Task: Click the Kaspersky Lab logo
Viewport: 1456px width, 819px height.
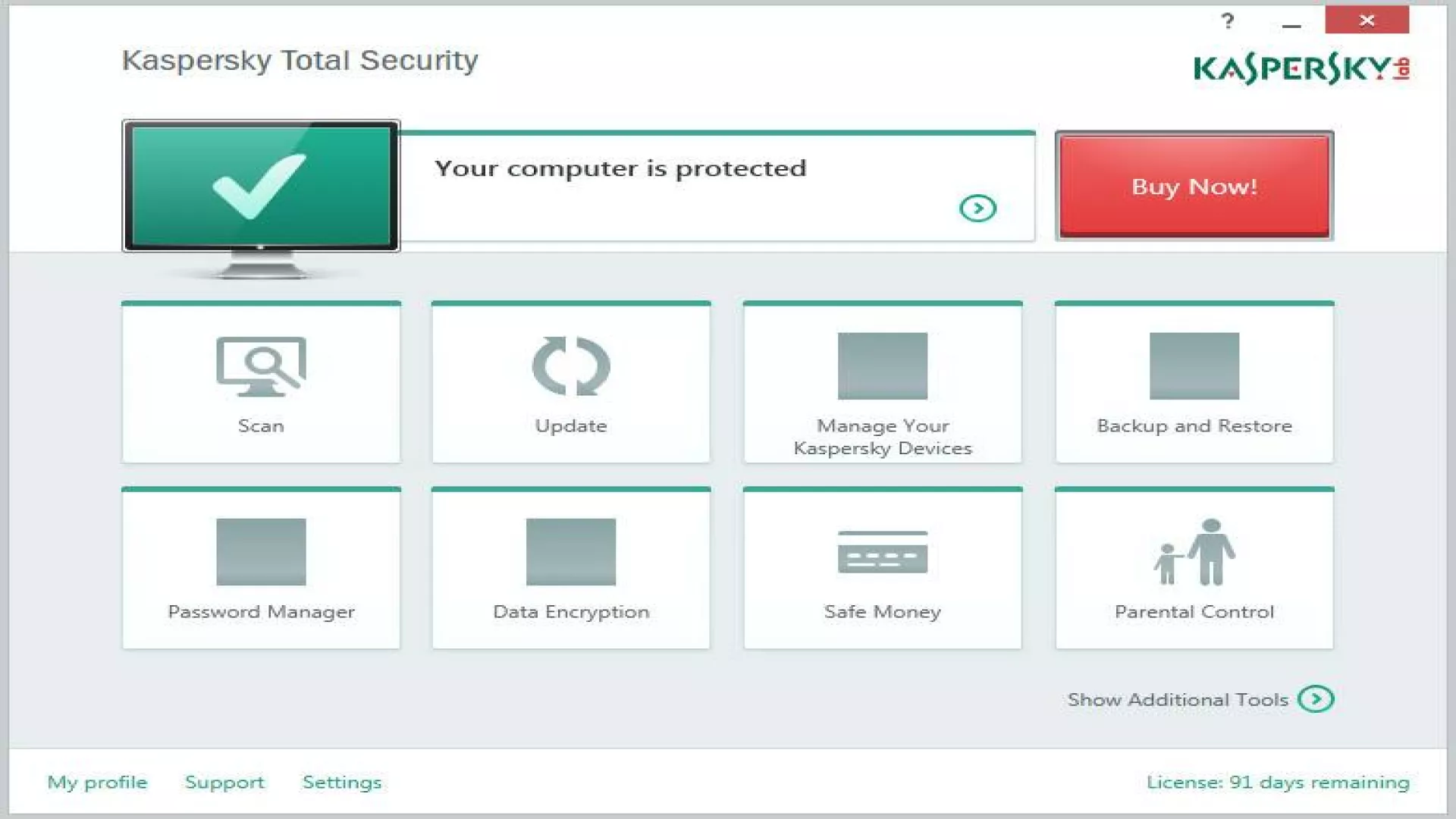Action: tap(1301, 68)
